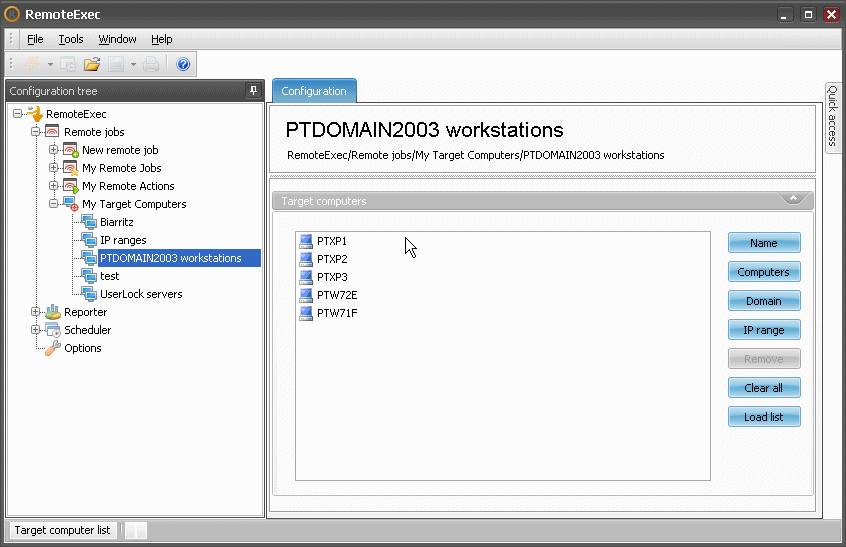Open the launch dropdown arrow in toolbar

[x=50, y=65]
